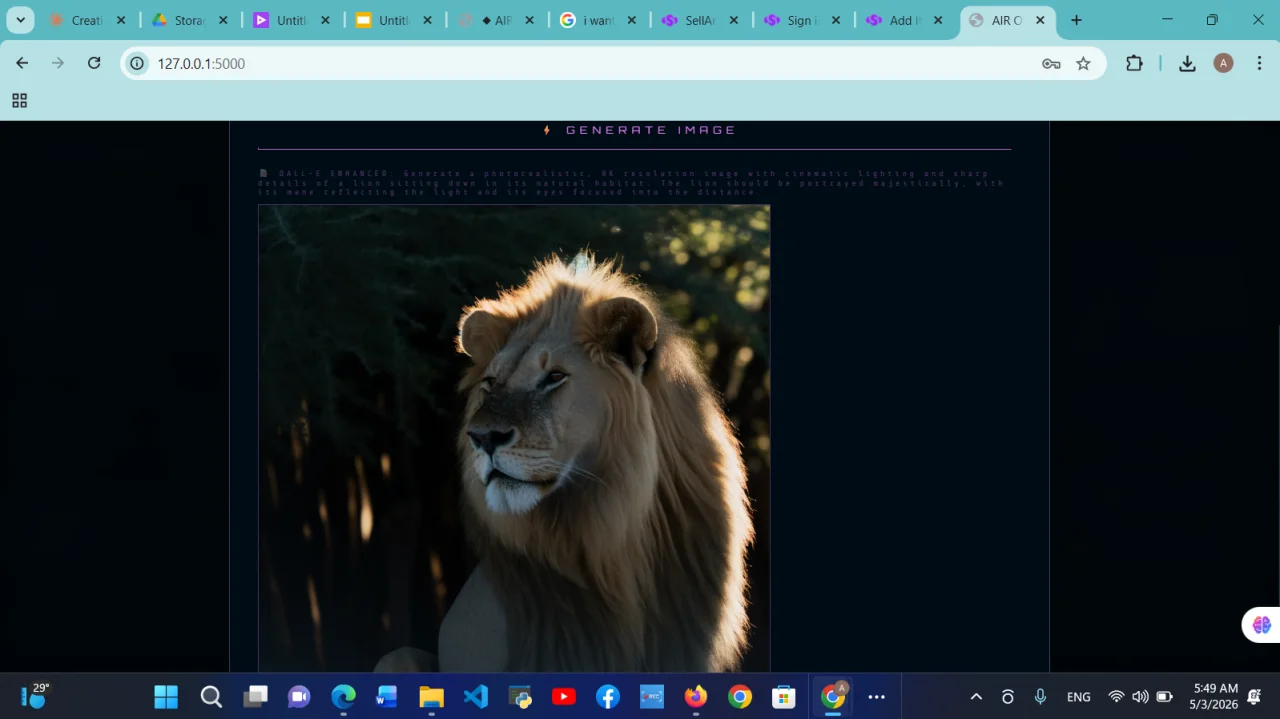The image size is (1280, 719).
Task: Open the Chrome three-dot menu
Action: tap(1258, 63)
